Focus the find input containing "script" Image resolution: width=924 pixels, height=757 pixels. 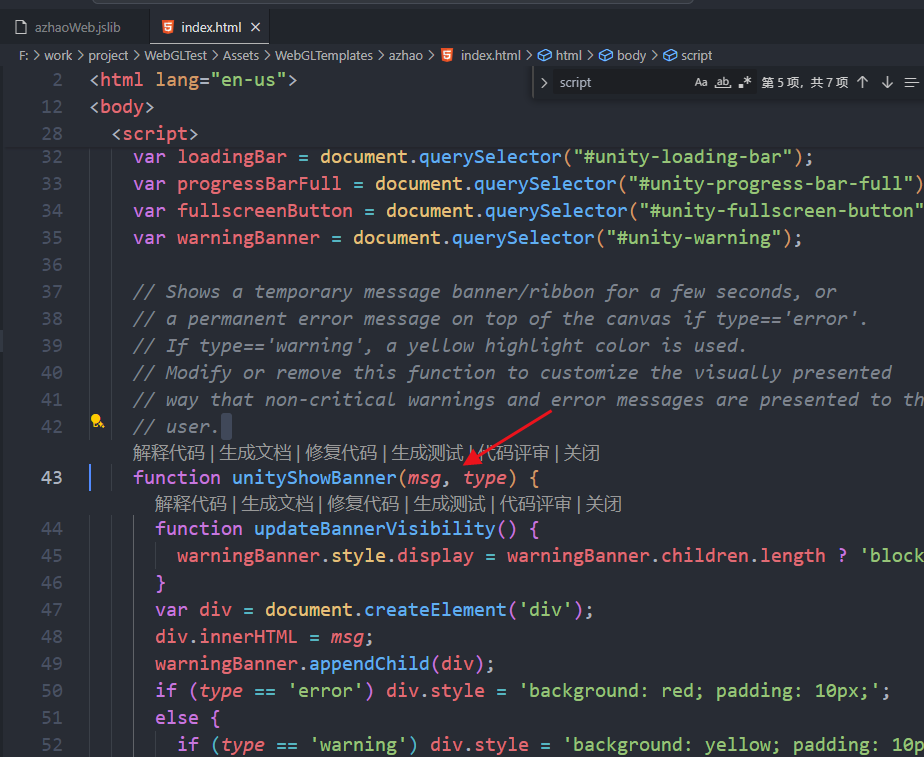click(x=622, y=82)
